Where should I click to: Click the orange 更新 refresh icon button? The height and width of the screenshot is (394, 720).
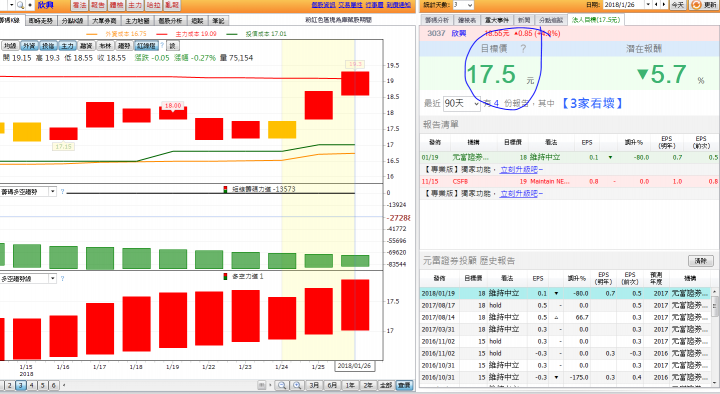click(x=704, y=5)
